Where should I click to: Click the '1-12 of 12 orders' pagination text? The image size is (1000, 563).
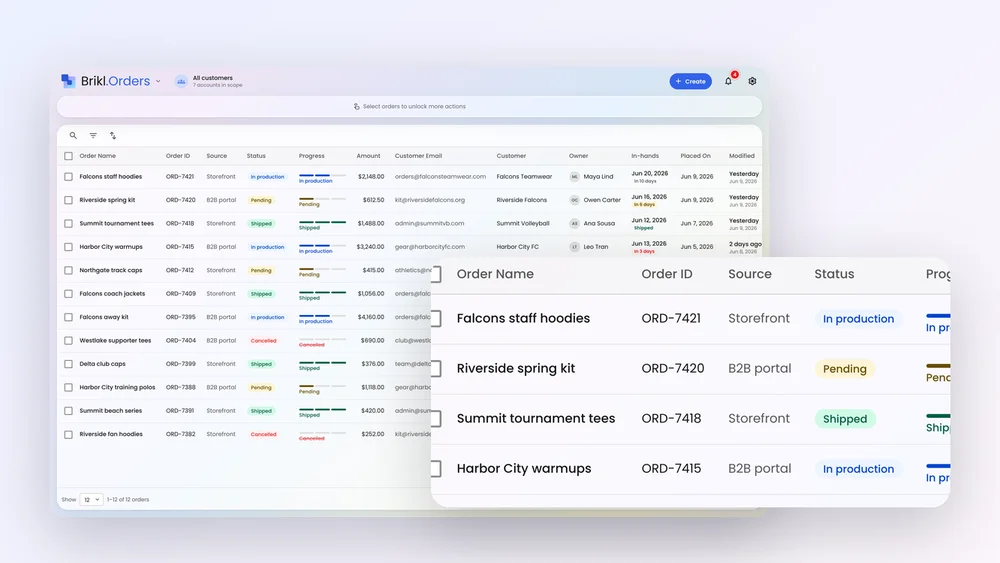click(x=128, y=500)
